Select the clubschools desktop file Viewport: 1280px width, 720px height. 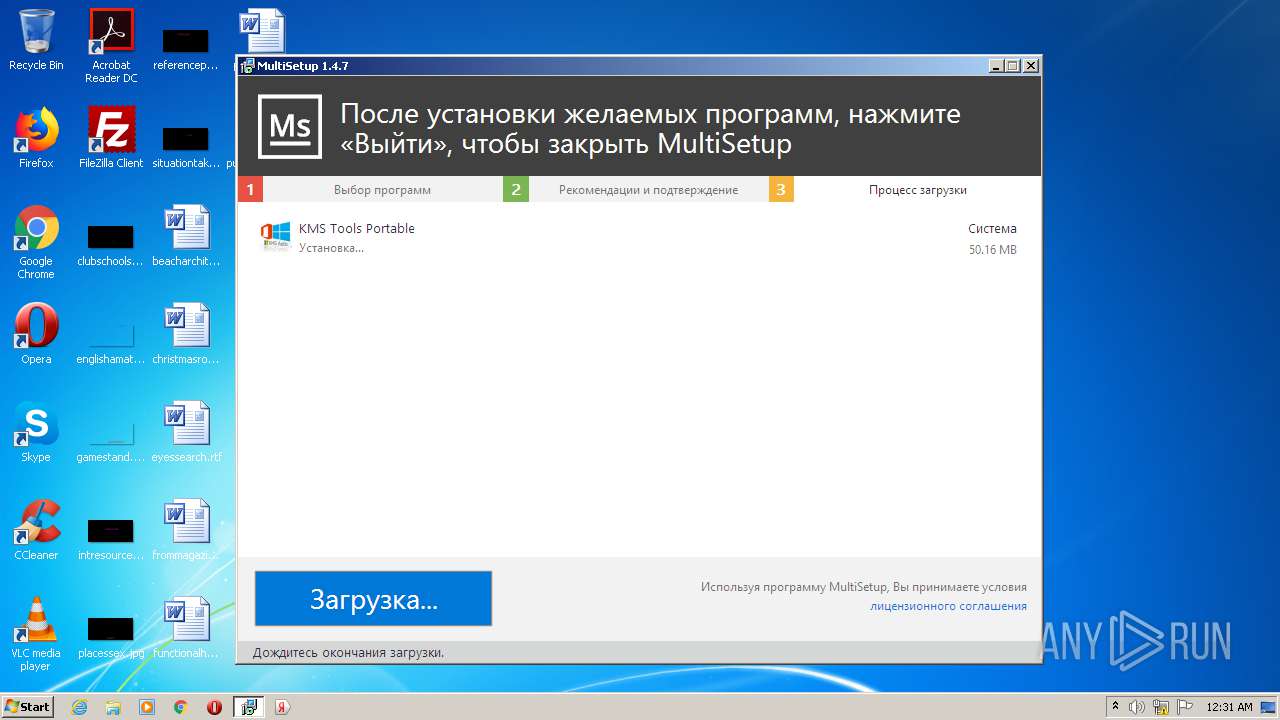pyautogui.click(x=111, y=244)
